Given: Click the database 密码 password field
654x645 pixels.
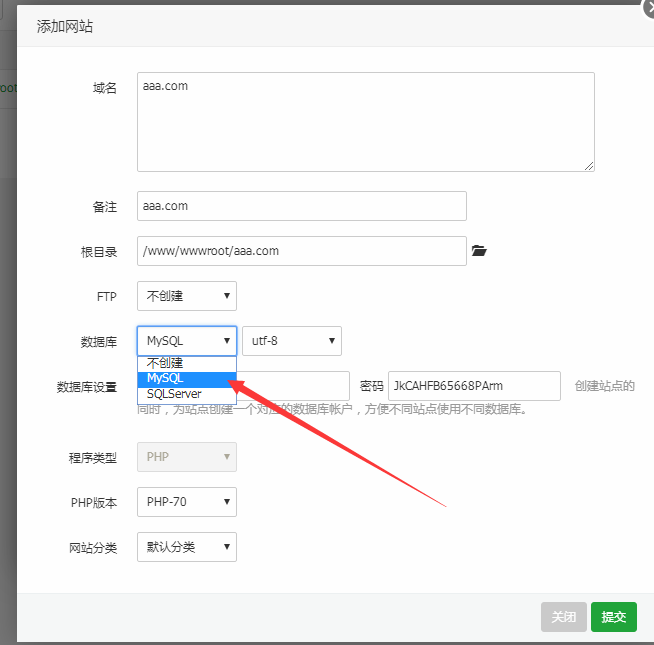Looking at the screenshot, I should coord(474,386).
